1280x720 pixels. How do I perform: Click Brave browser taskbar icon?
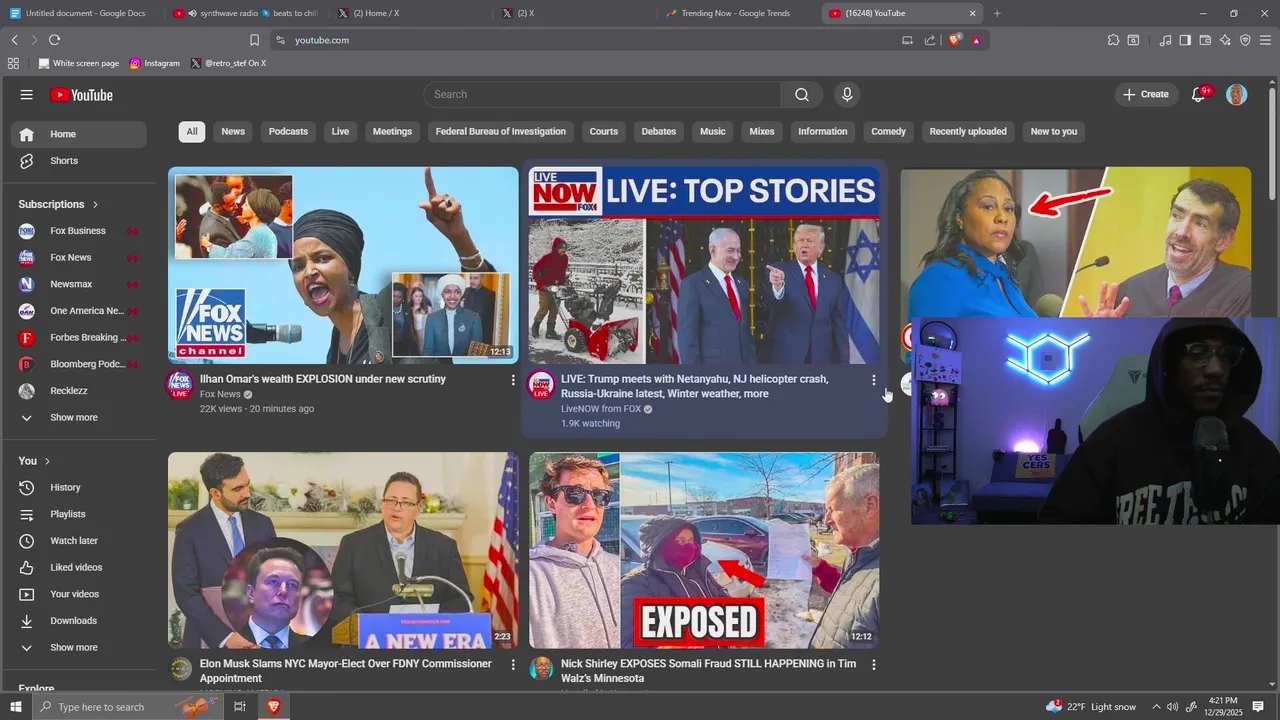tap(273, 707)
